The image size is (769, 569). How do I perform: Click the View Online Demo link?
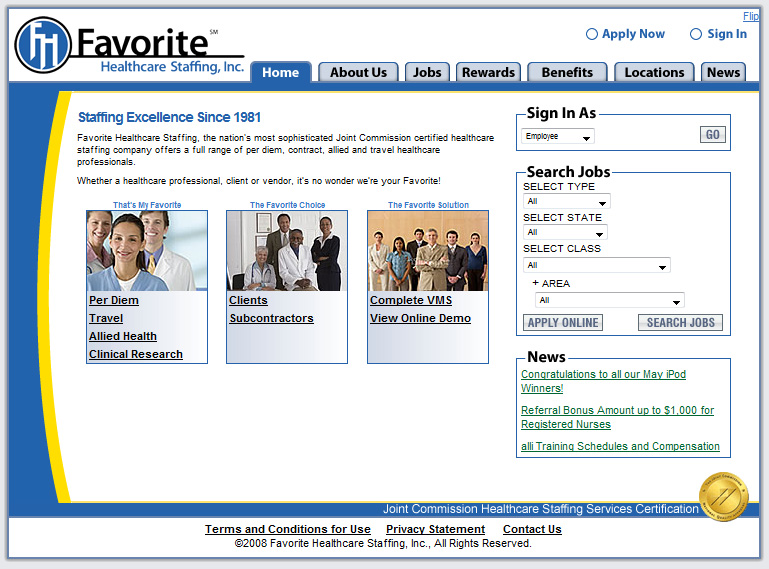point(420,318)
